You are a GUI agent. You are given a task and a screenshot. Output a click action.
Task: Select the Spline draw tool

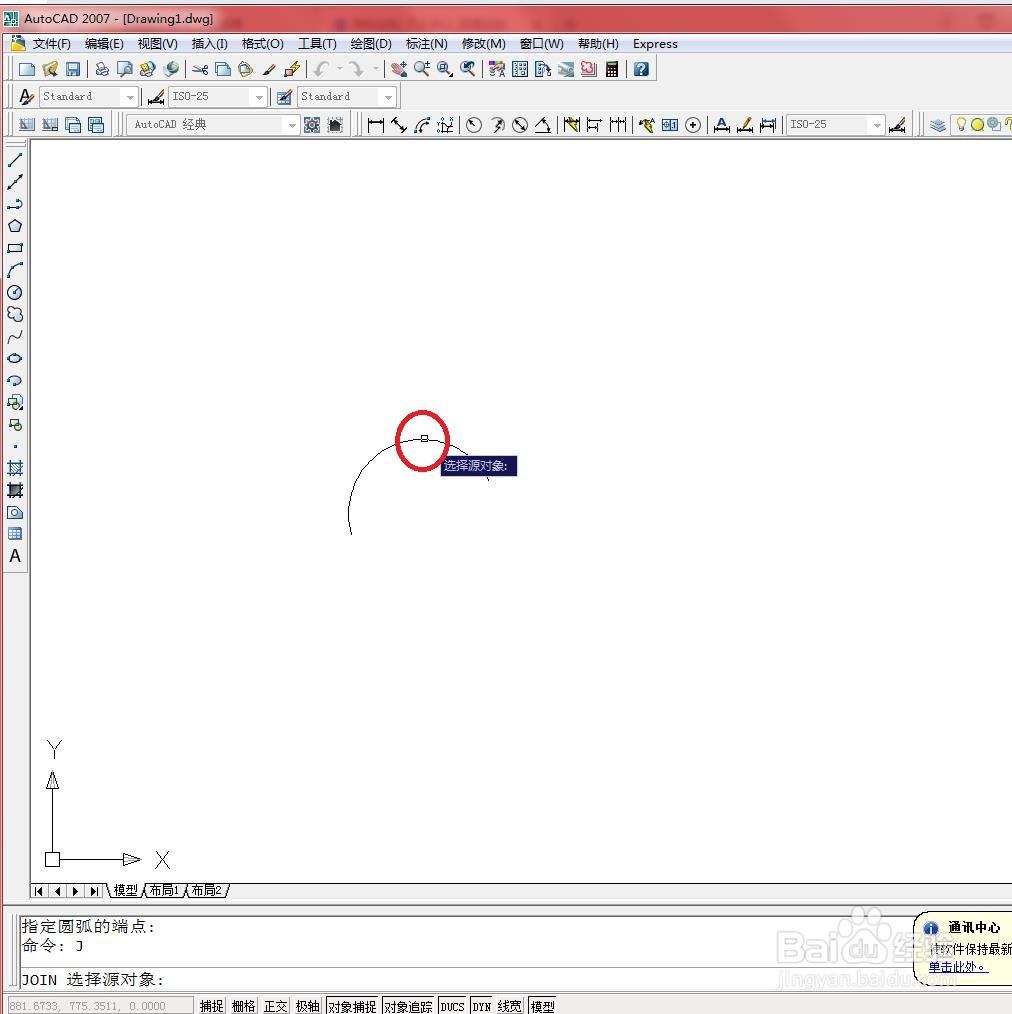[15, 336]
